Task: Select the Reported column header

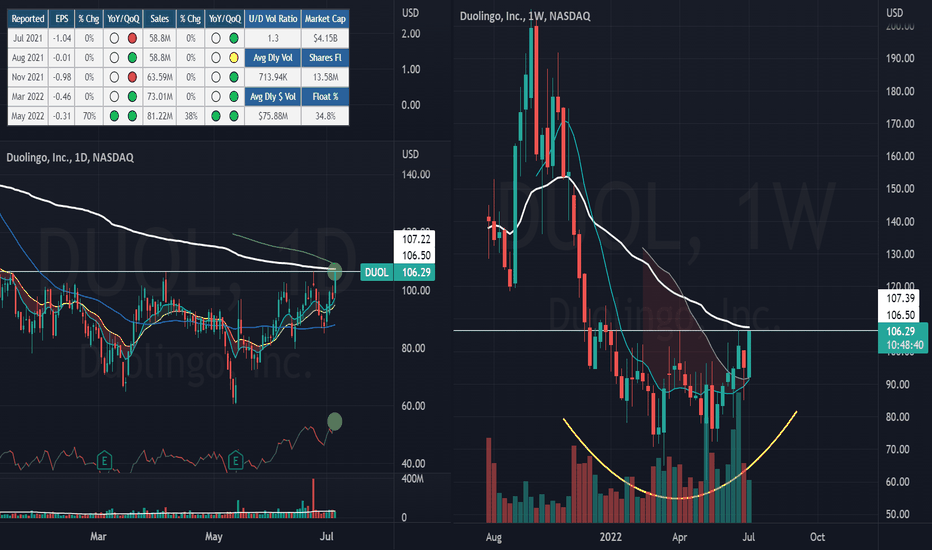Action: pos(27,19)
